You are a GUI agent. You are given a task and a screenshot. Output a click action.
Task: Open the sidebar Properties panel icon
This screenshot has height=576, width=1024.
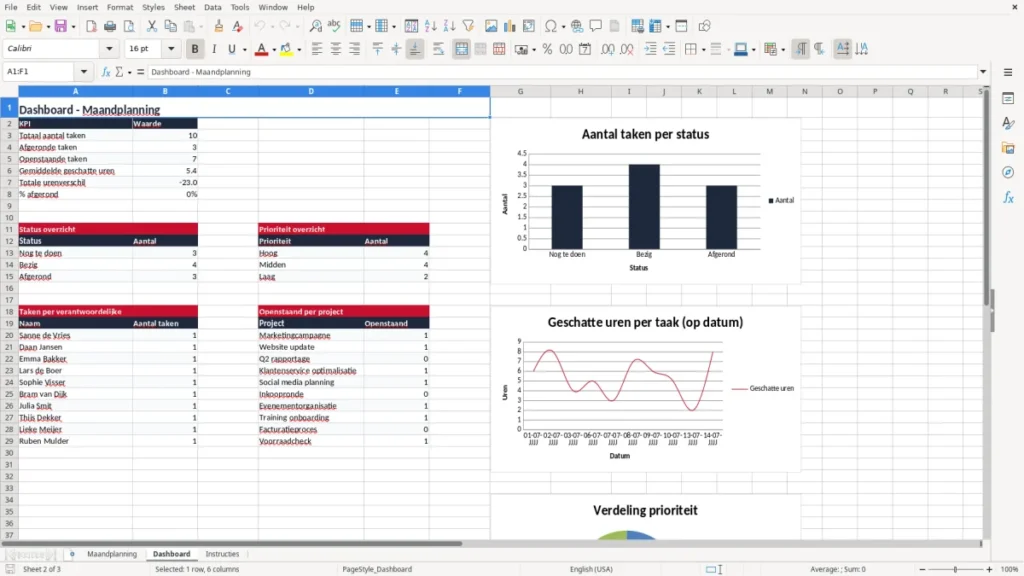coord(1008,98)
